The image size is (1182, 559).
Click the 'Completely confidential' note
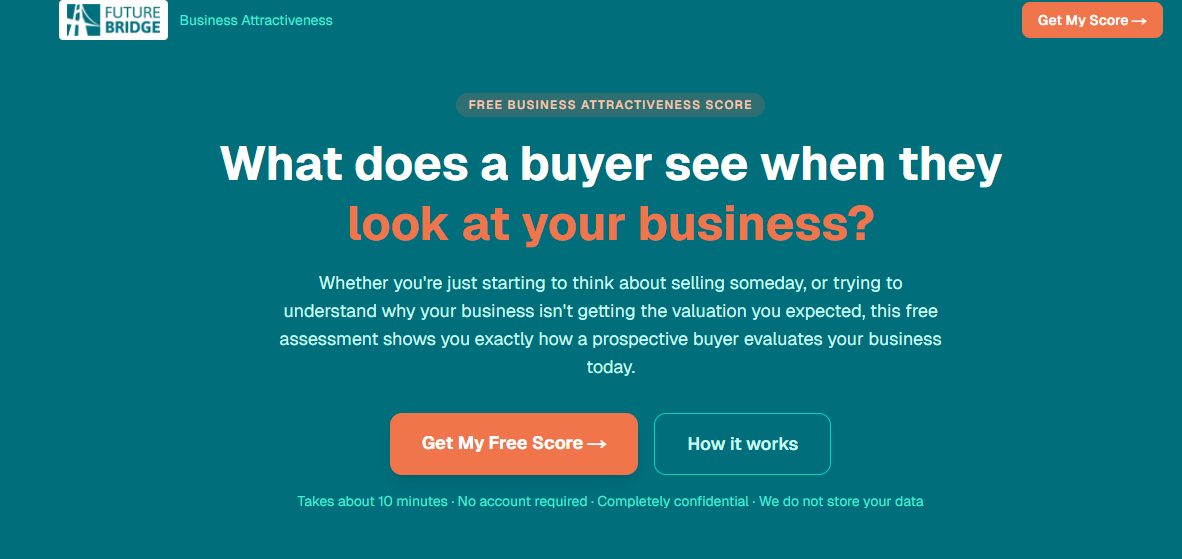tap(673, 501)
